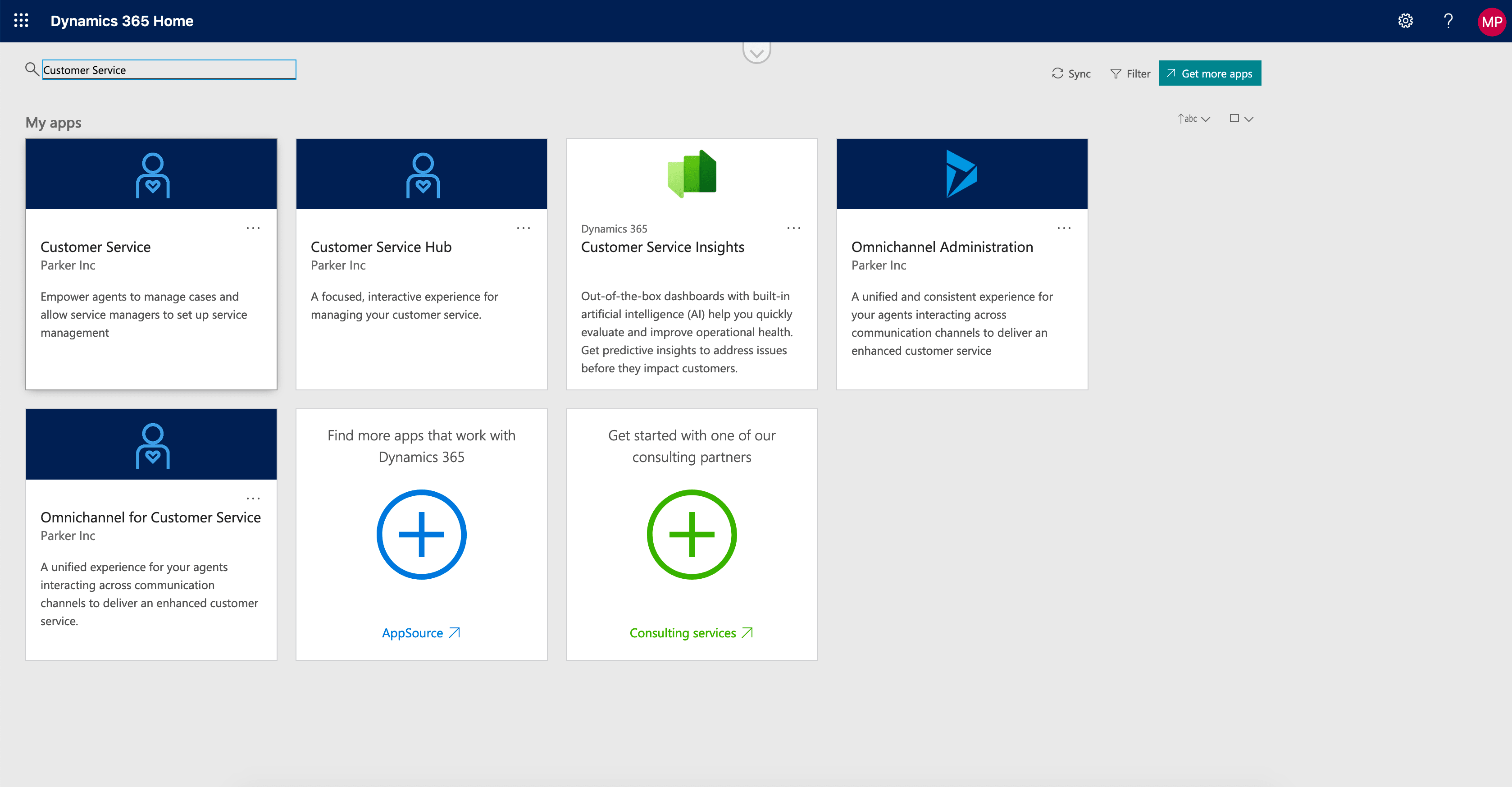Open the Customer Service app title

coord(96,247)
